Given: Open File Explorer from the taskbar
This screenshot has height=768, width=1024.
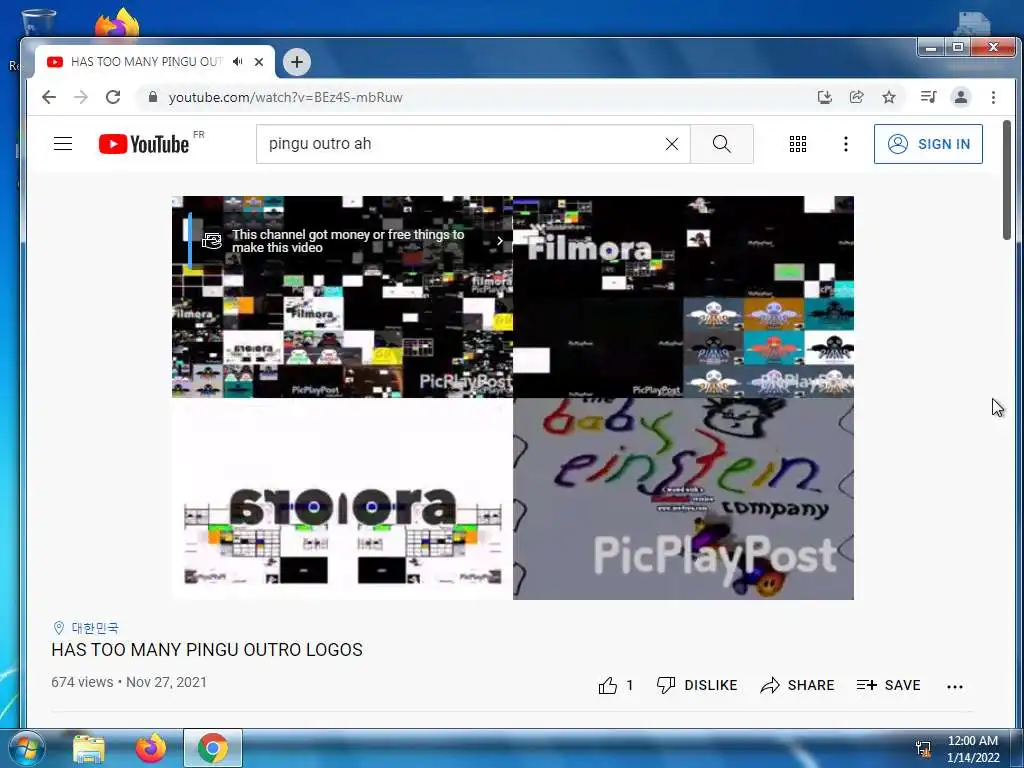Looking at the screenshot, I should click(89, 748).
